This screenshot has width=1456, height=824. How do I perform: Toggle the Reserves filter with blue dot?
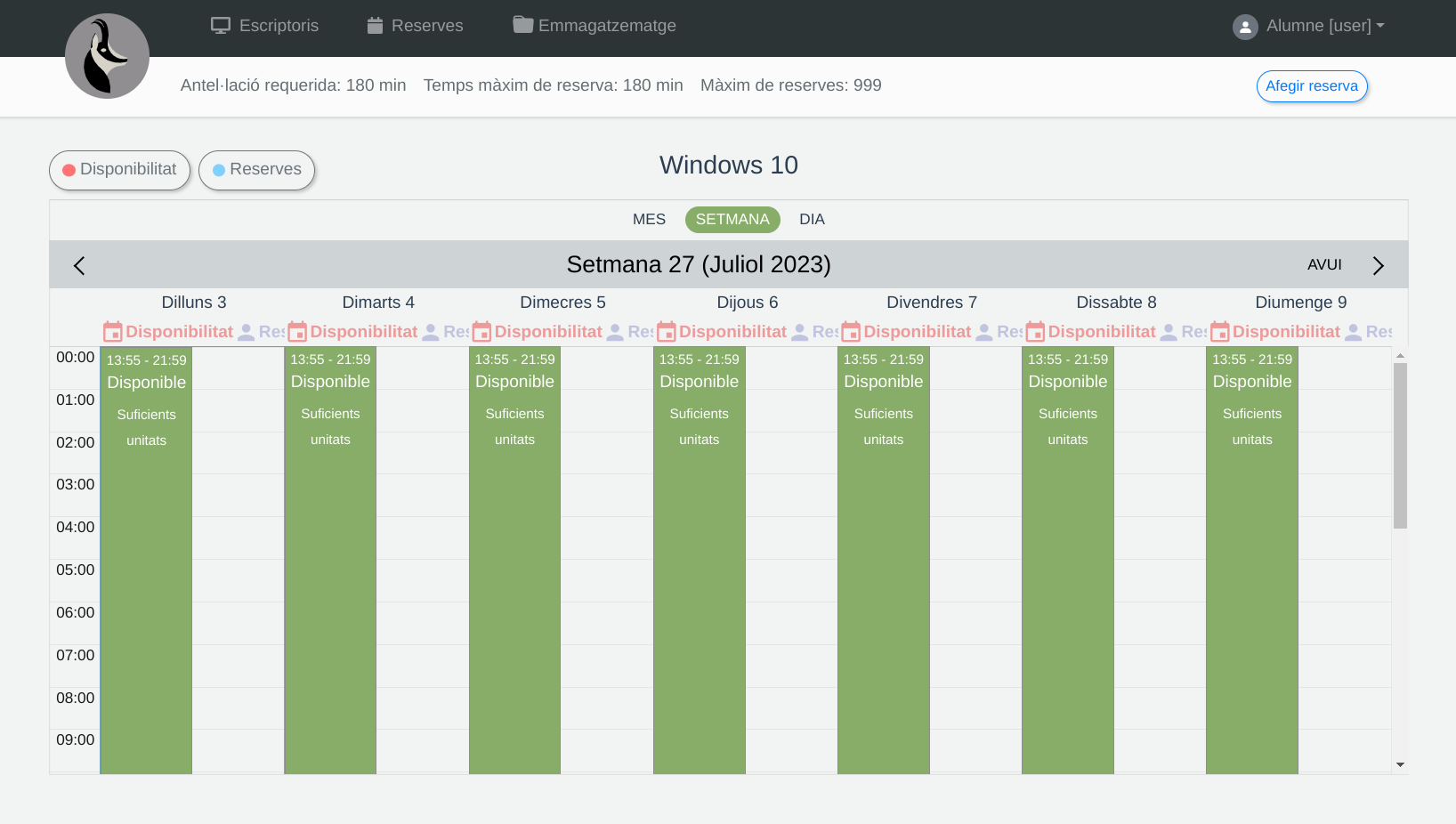coord(256,170)
